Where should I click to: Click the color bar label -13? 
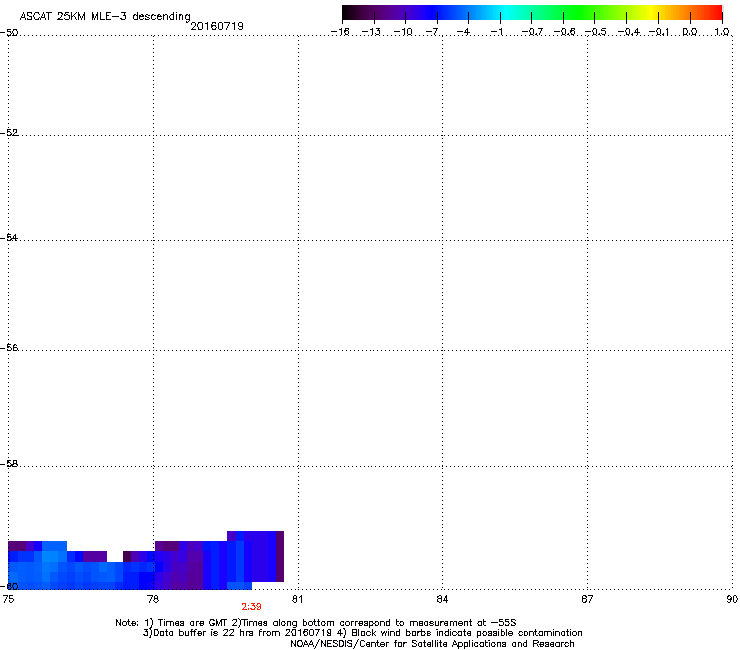click(x=371, y=32)
